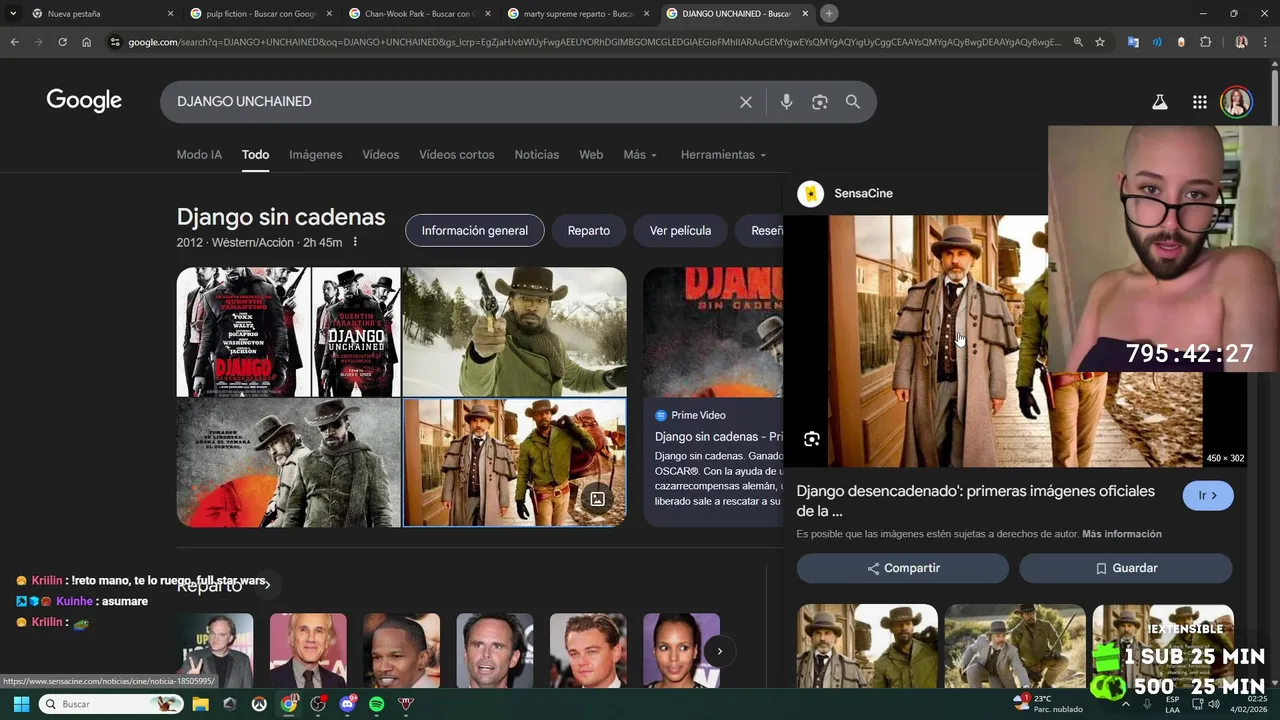Open the Más información link
The image size is (1280, 720).
1122,534
